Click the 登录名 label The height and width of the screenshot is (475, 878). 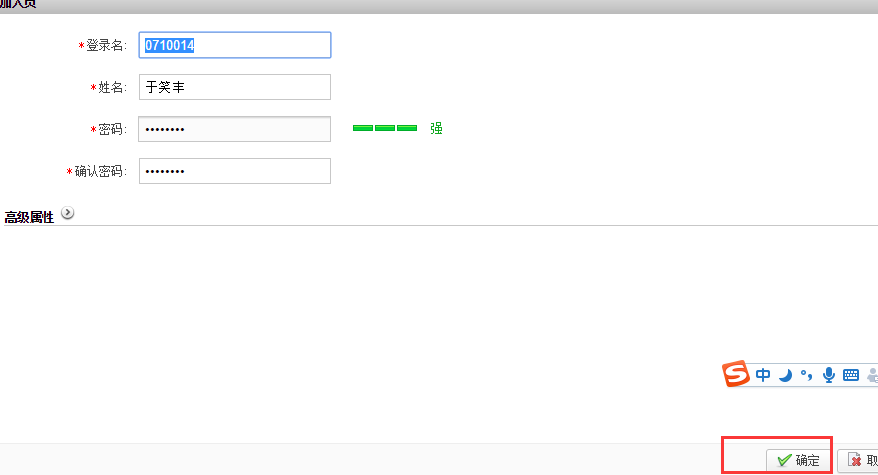tap(106, 45)
